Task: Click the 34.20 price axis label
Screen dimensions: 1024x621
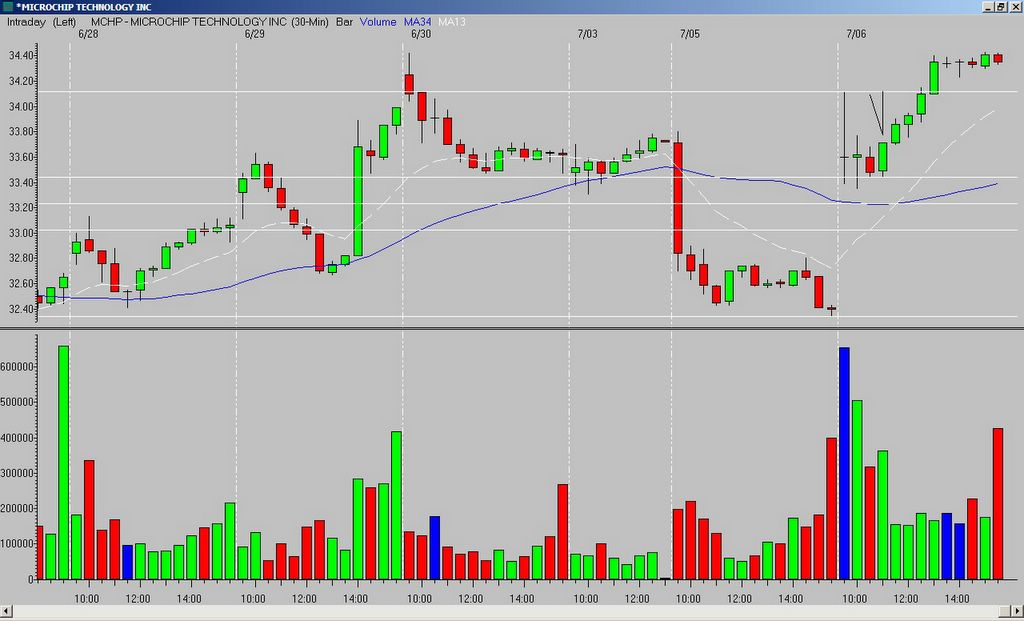Action: pyautogui.click(x=21, y=81)
